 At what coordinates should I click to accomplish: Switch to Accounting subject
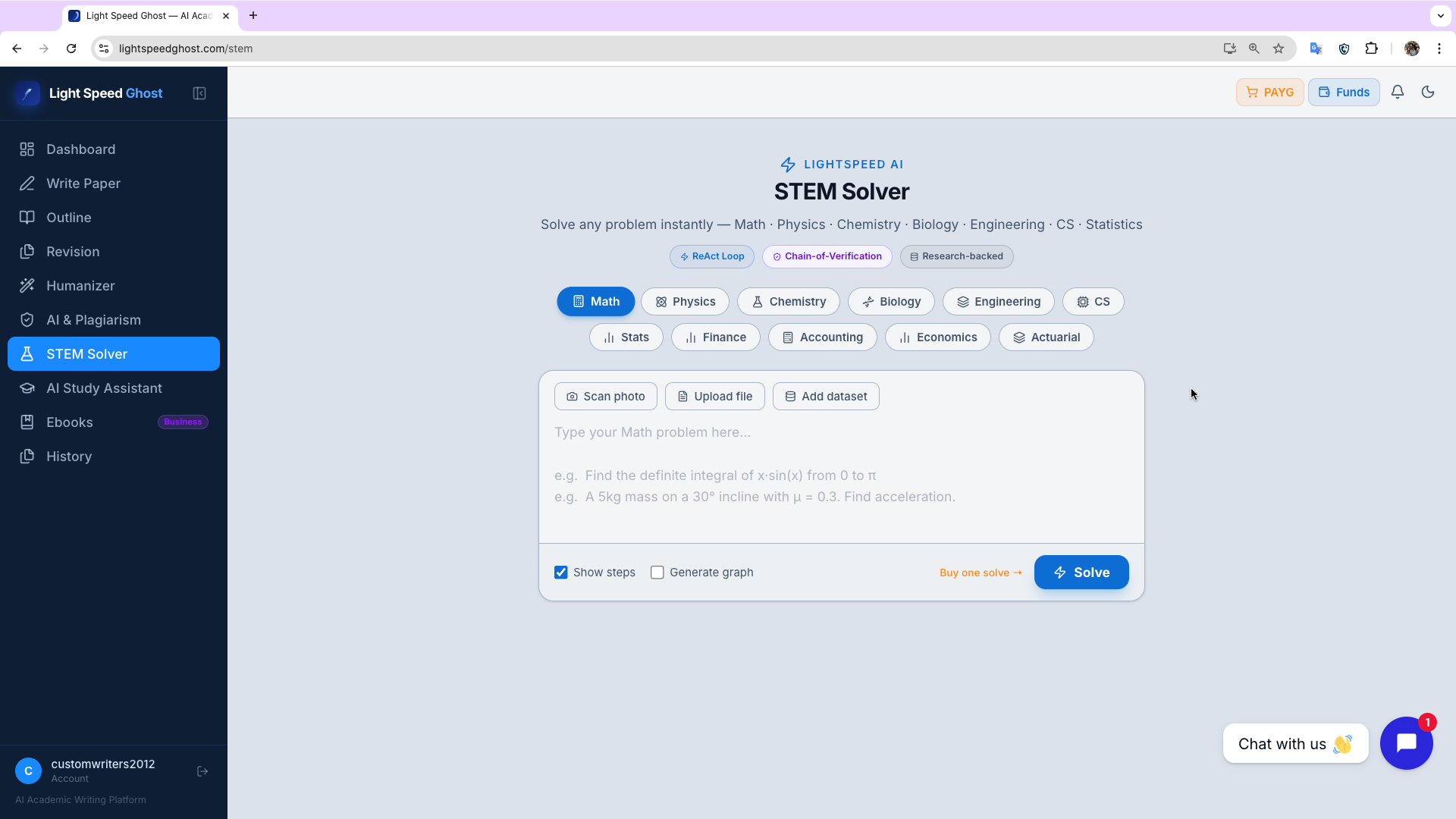click(823, 337)
